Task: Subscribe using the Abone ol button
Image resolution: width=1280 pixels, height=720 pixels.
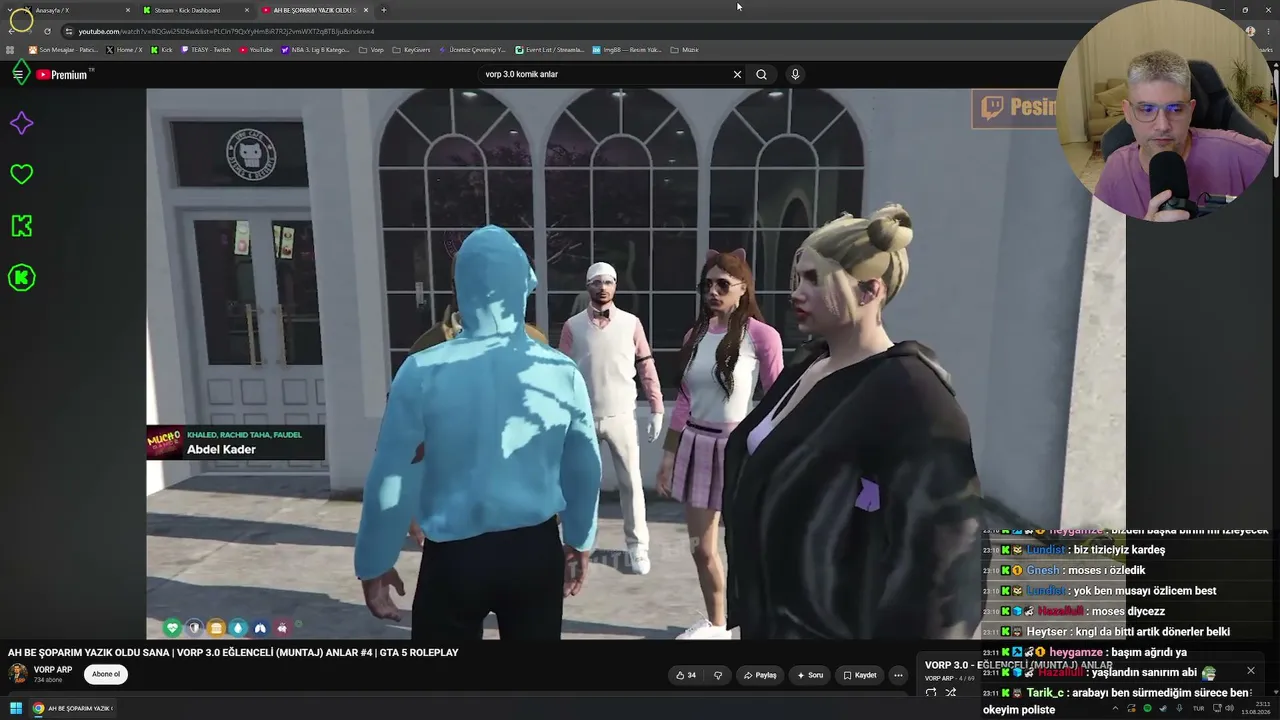Action: [106, 674]
